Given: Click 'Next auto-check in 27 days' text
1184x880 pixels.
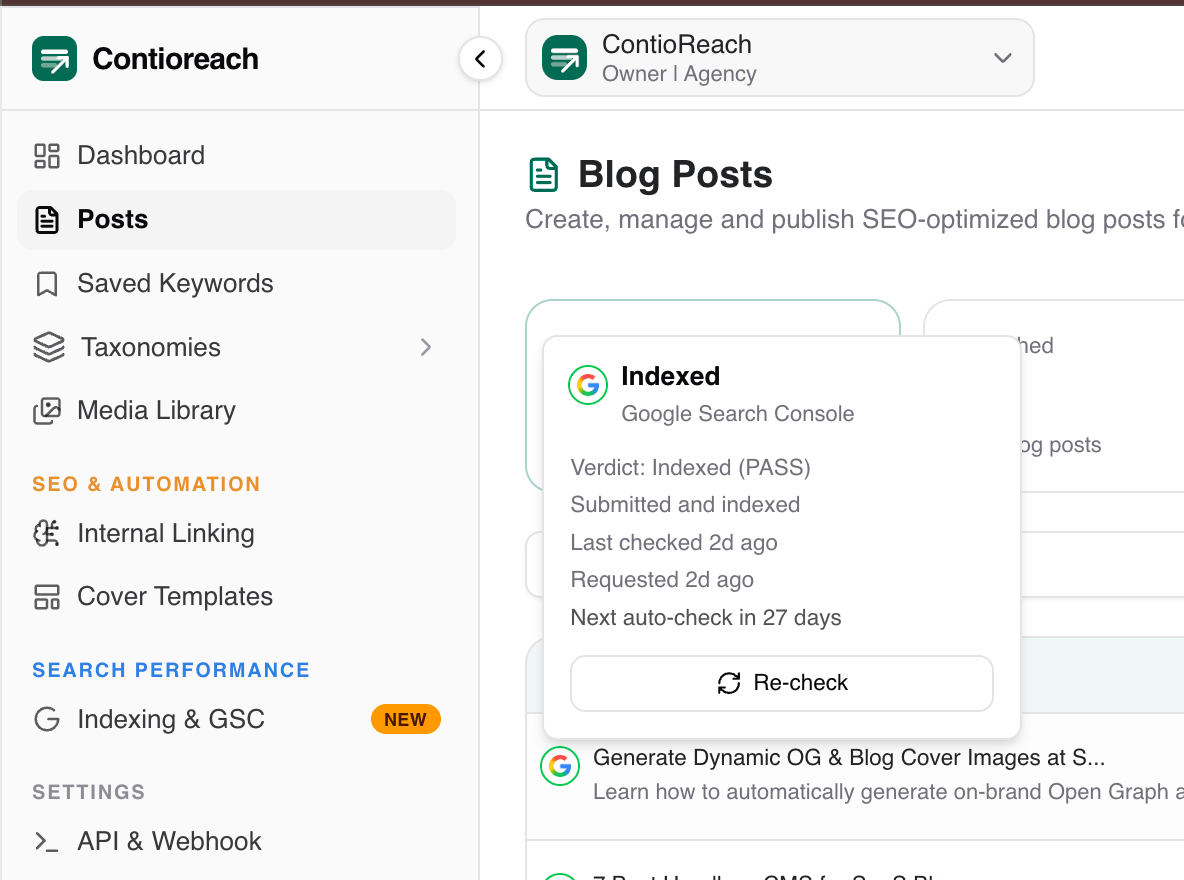Looking at the screenshot, I should coord(705,617).
